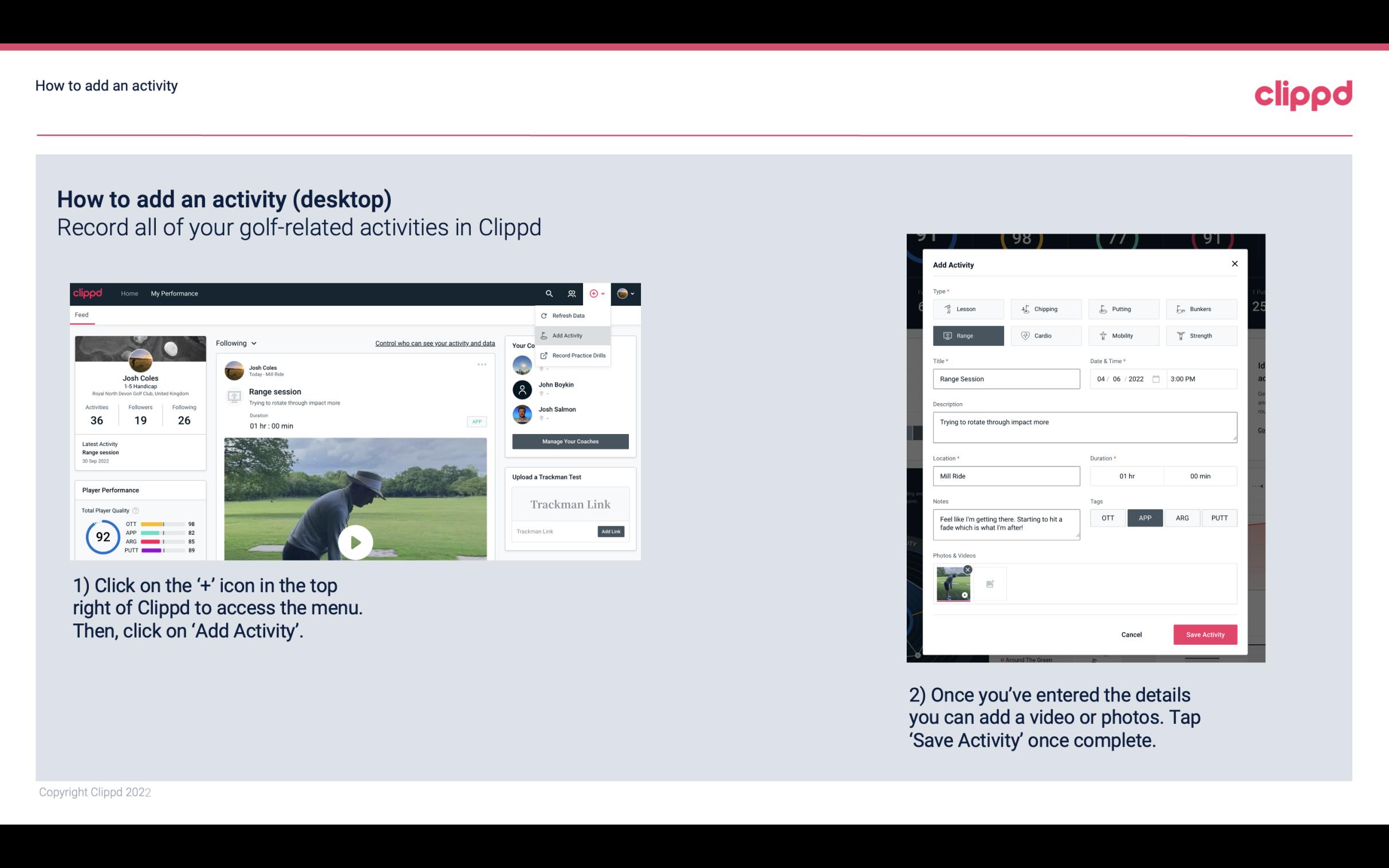1389x868 pixels.
Task: Click the search magnifier icon in navbar
Action: [x=549, y=294]
